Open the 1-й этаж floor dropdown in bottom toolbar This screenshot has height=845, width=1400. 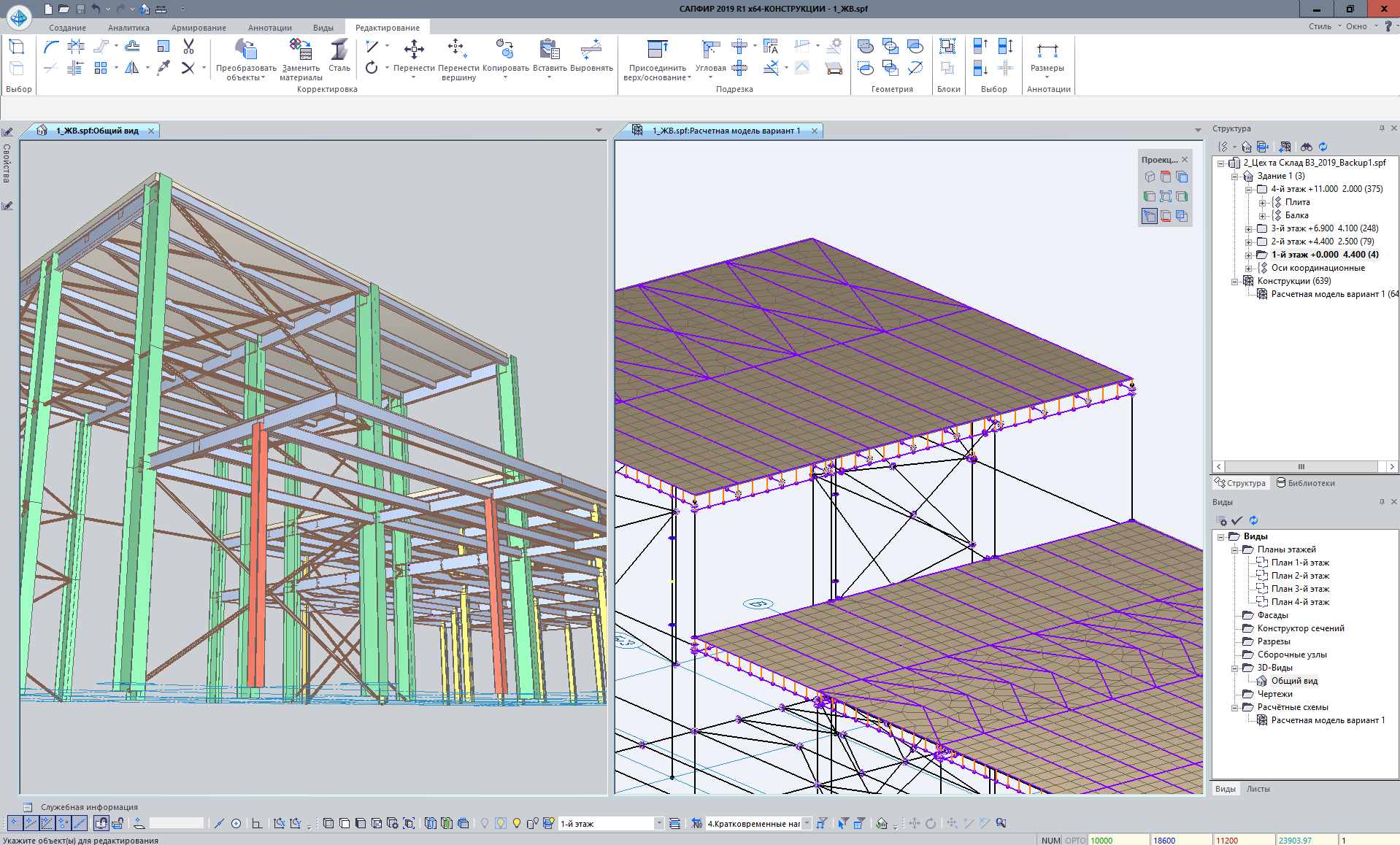658,823
